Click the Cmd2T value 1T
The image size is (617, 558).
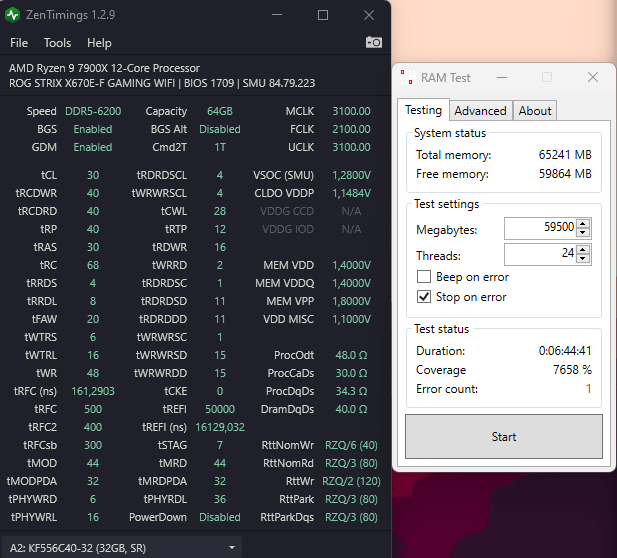pos(220,147)
